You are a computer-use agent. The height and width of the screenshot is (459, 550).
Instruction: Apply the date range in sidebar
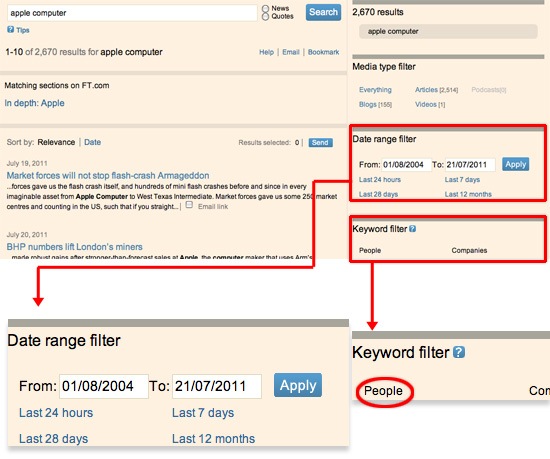coord(515,164)
